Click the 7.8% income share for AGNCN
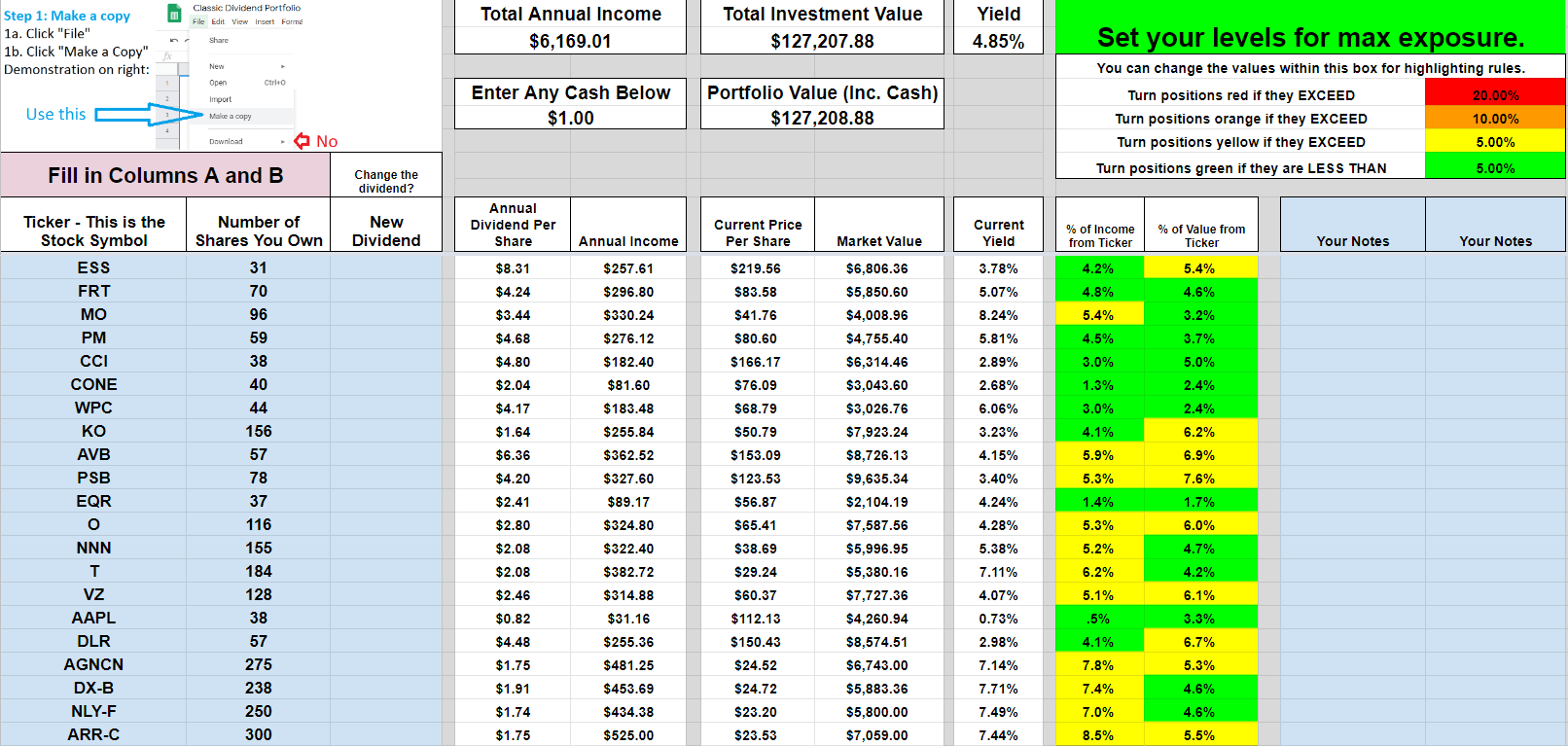 coord(1100,665)
